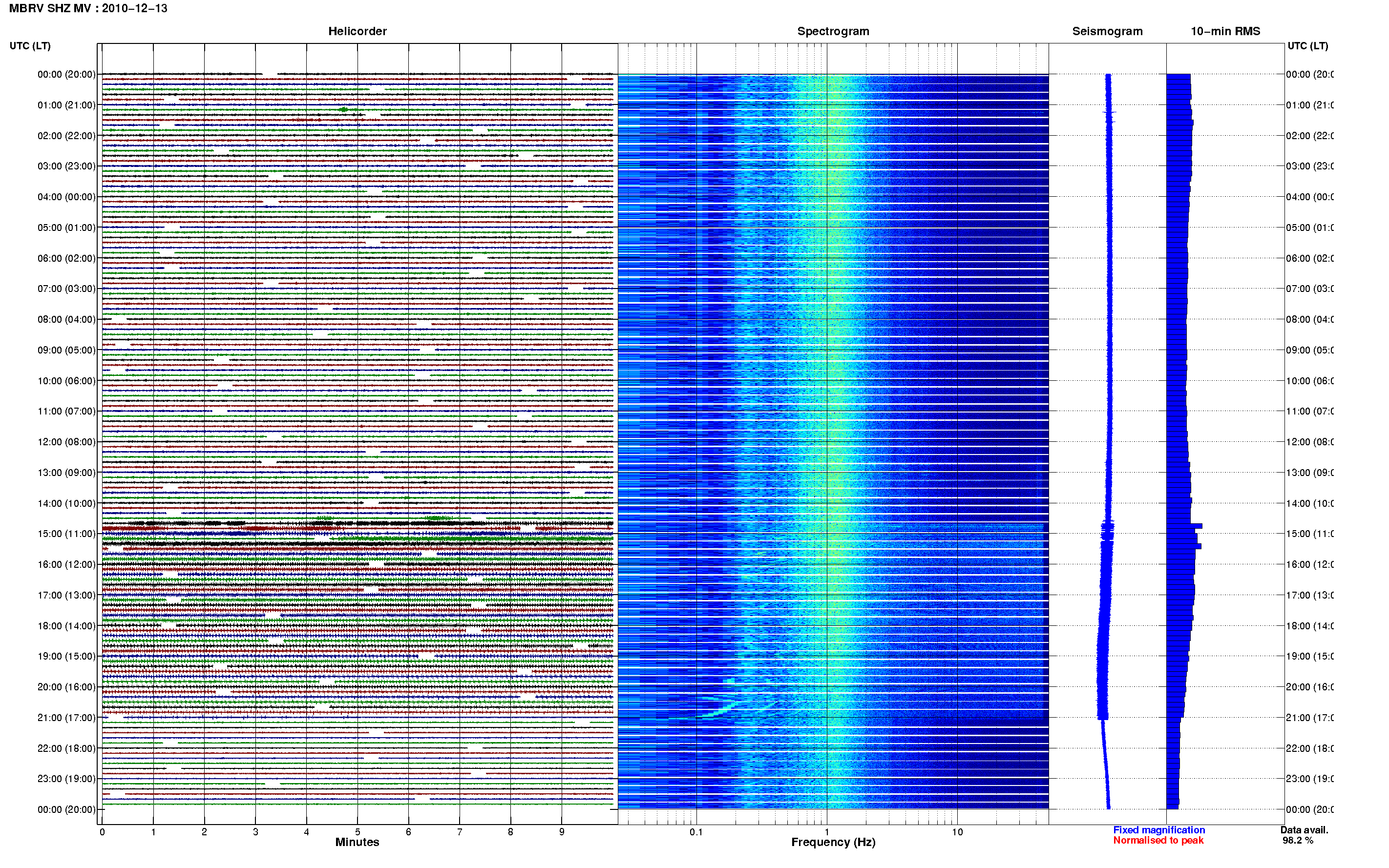The height and width of the screenshot is (868, 1389).
Task: Click left axis label '11:00 (07:00)'
Action: [x=66, y=411]
